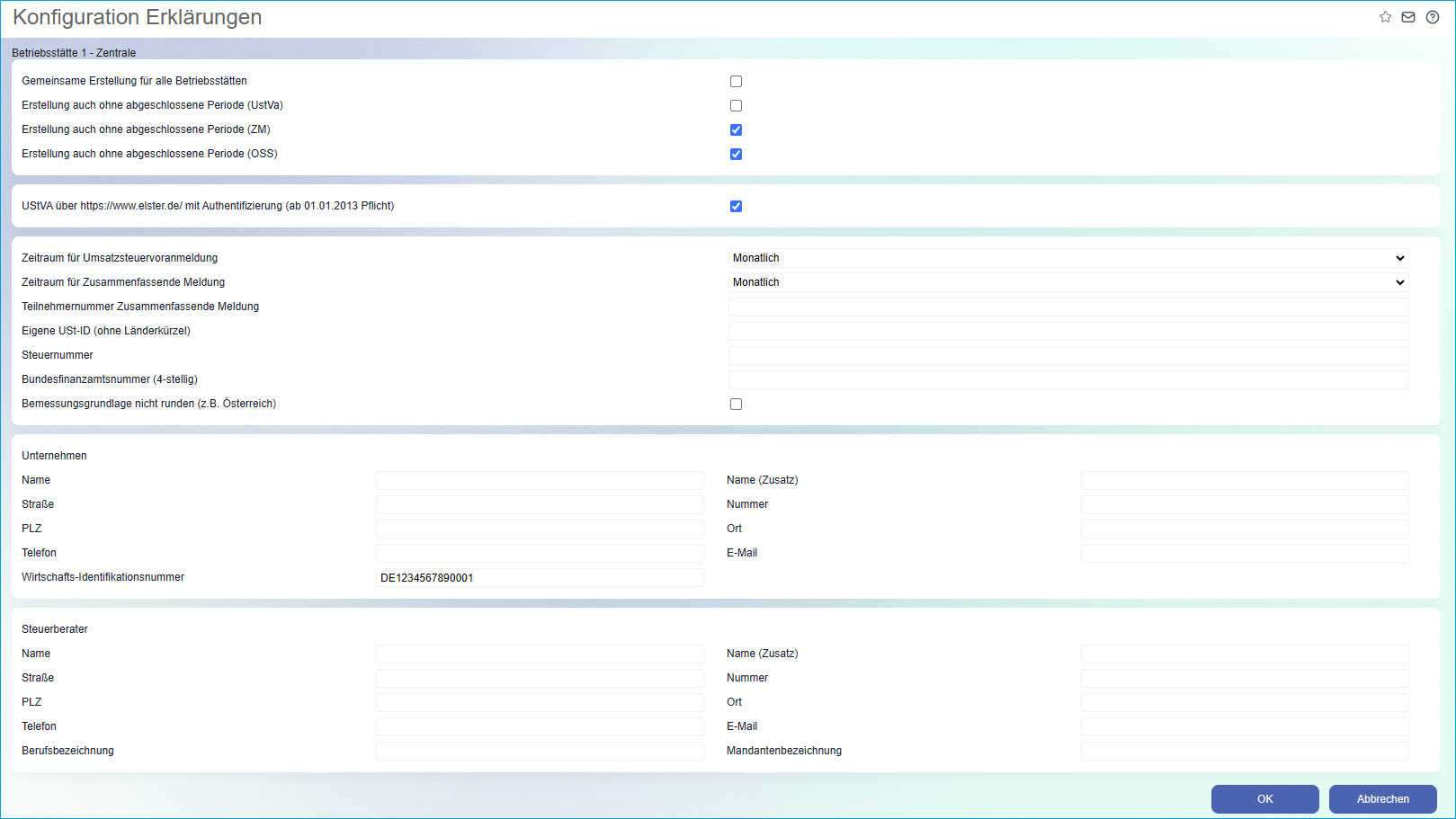Viewport: 1456px width, 819px height.
Task: Click Unternehmen PLZ input field
Action: click(540, 529)
